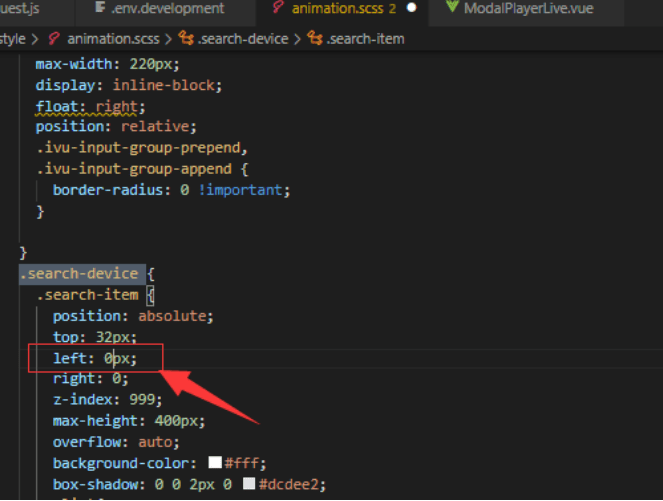Open the .search-item breadcrumb dropdown
This screenshot has width=663, height=501.
[364, 39]
